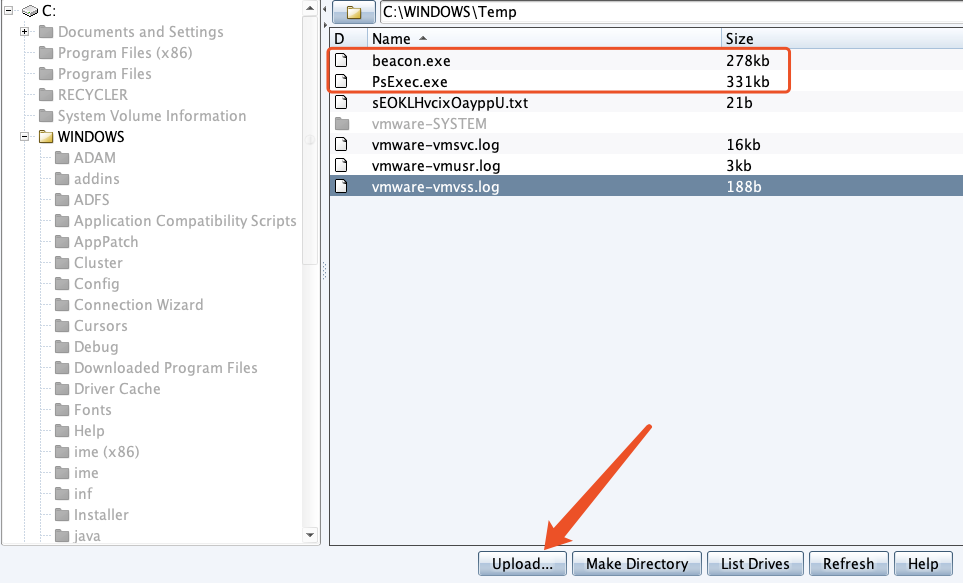Collapse the C: drive tree node
This screenshot has width=963, height=583.
click(9, 10)
